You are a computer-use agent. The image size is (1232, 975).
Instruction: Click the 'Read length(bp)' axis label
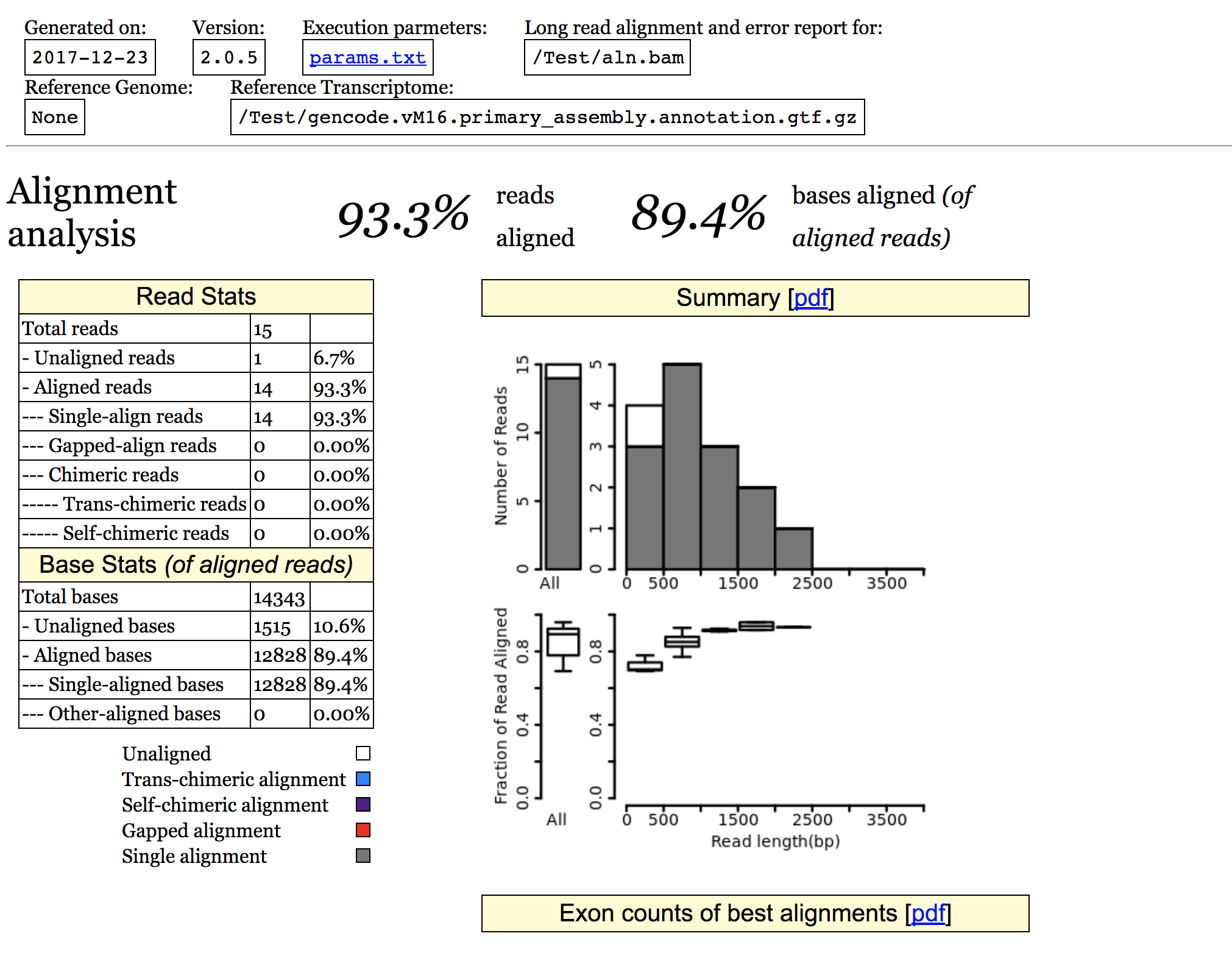[776, 842]
